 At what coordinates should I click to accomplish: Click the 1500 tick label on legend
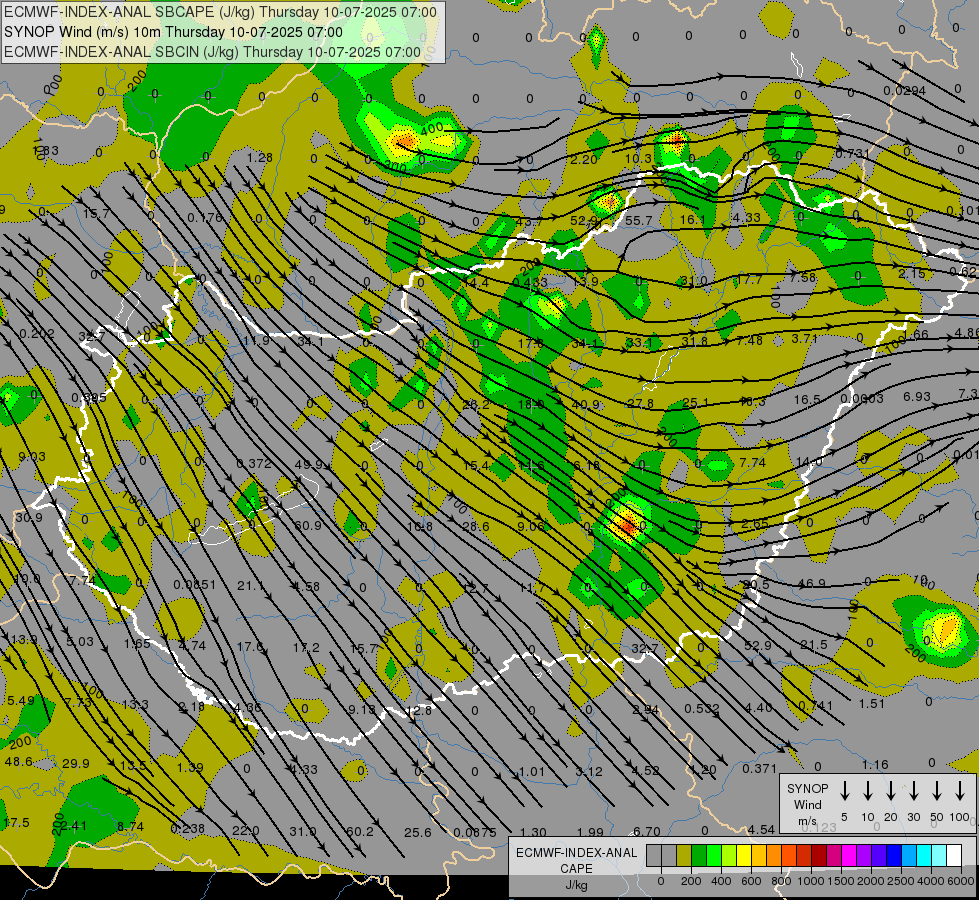coord(840,881)
